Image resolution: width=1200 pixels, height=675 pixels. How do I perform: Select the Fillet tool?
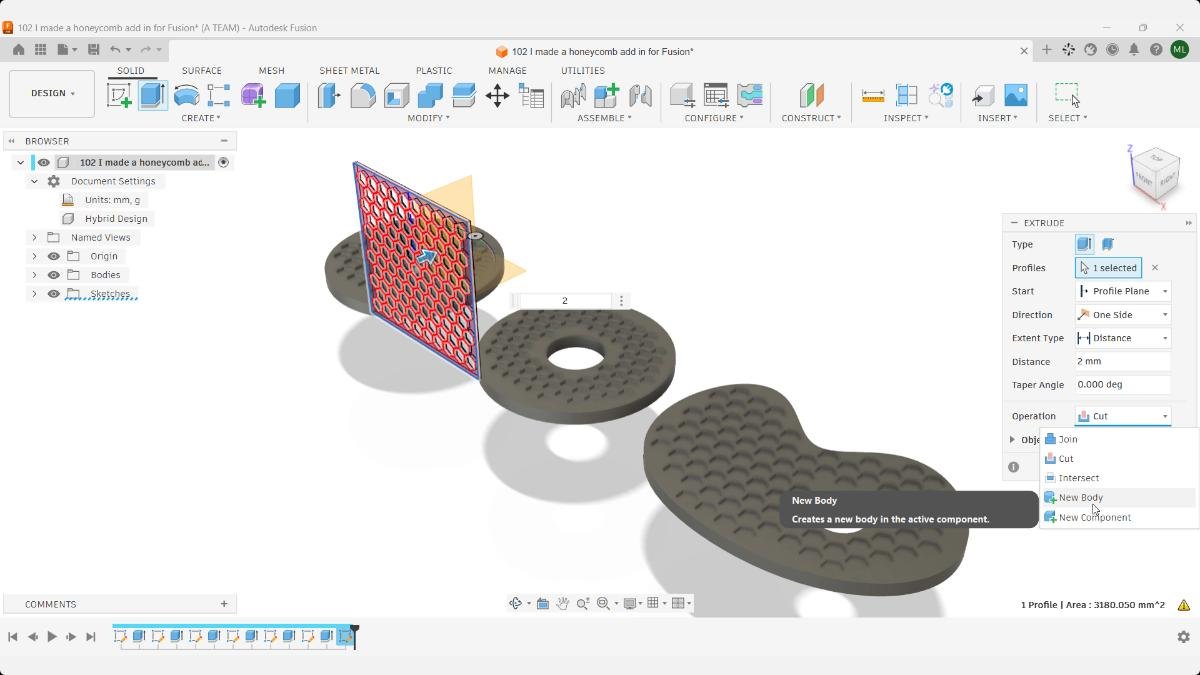(x=363, y=95)
